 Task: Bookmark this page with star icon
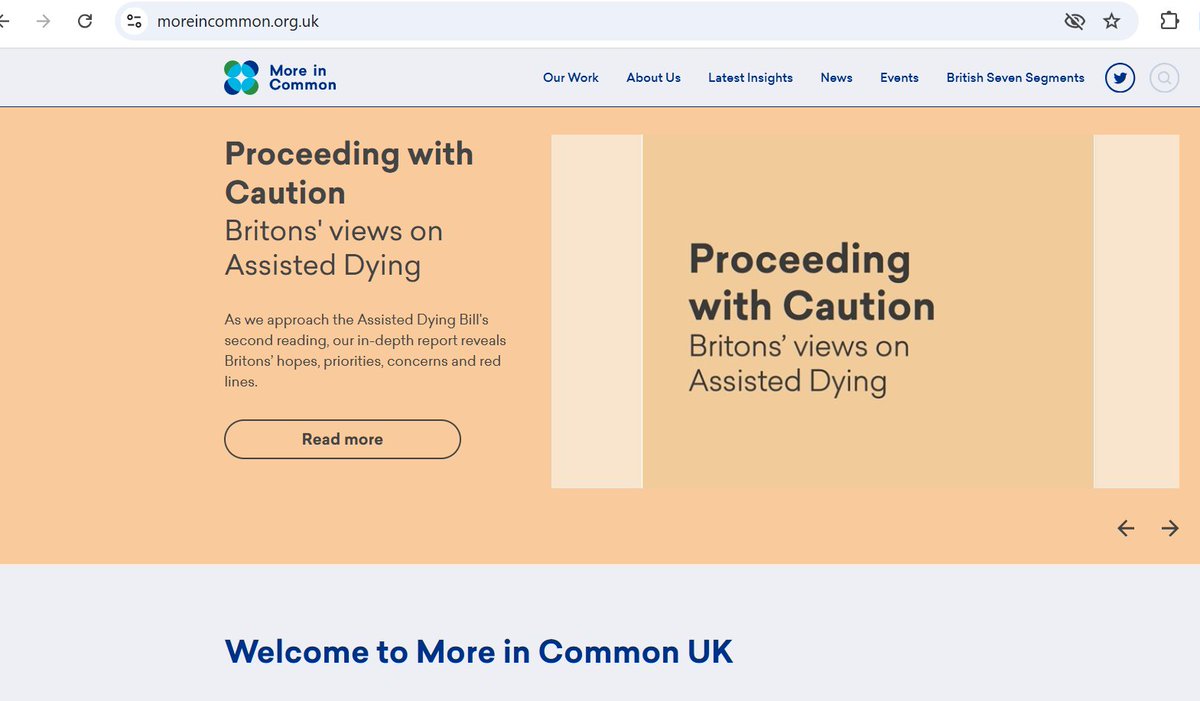(x=1112, y=21)
